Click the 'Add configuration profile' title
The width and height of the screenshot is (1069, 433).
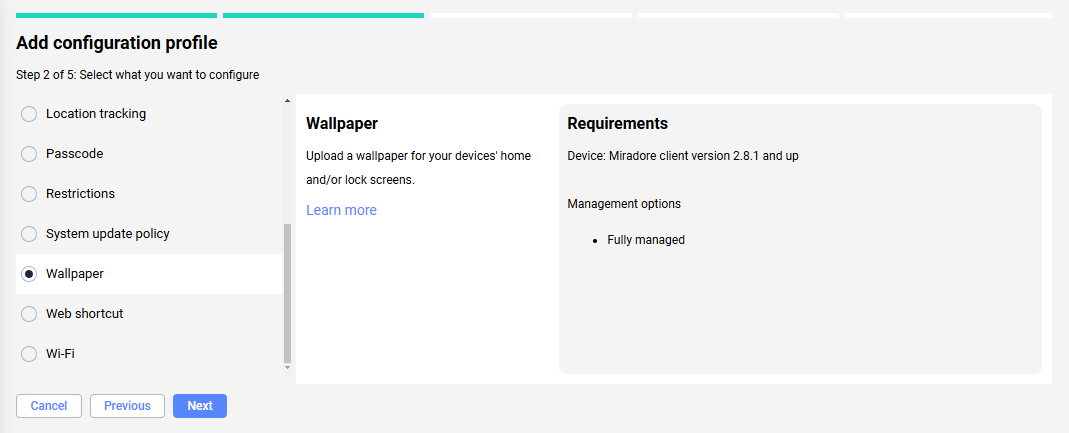tap(117, 43)
